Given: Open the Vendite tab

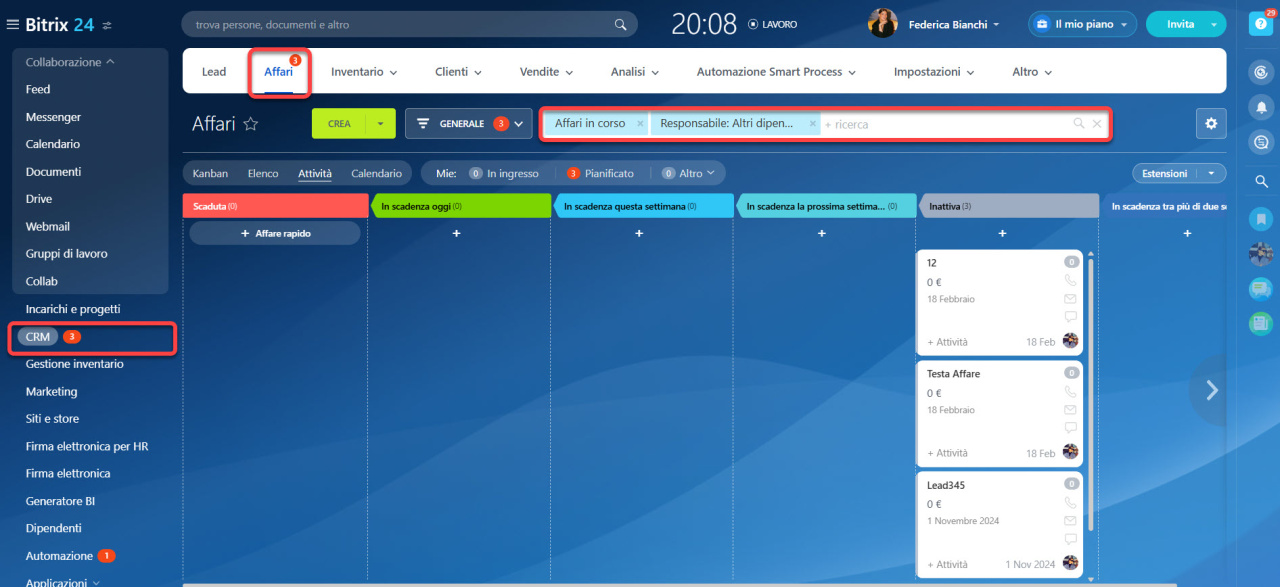Looking at the screenshot, I should coord(546,72).
